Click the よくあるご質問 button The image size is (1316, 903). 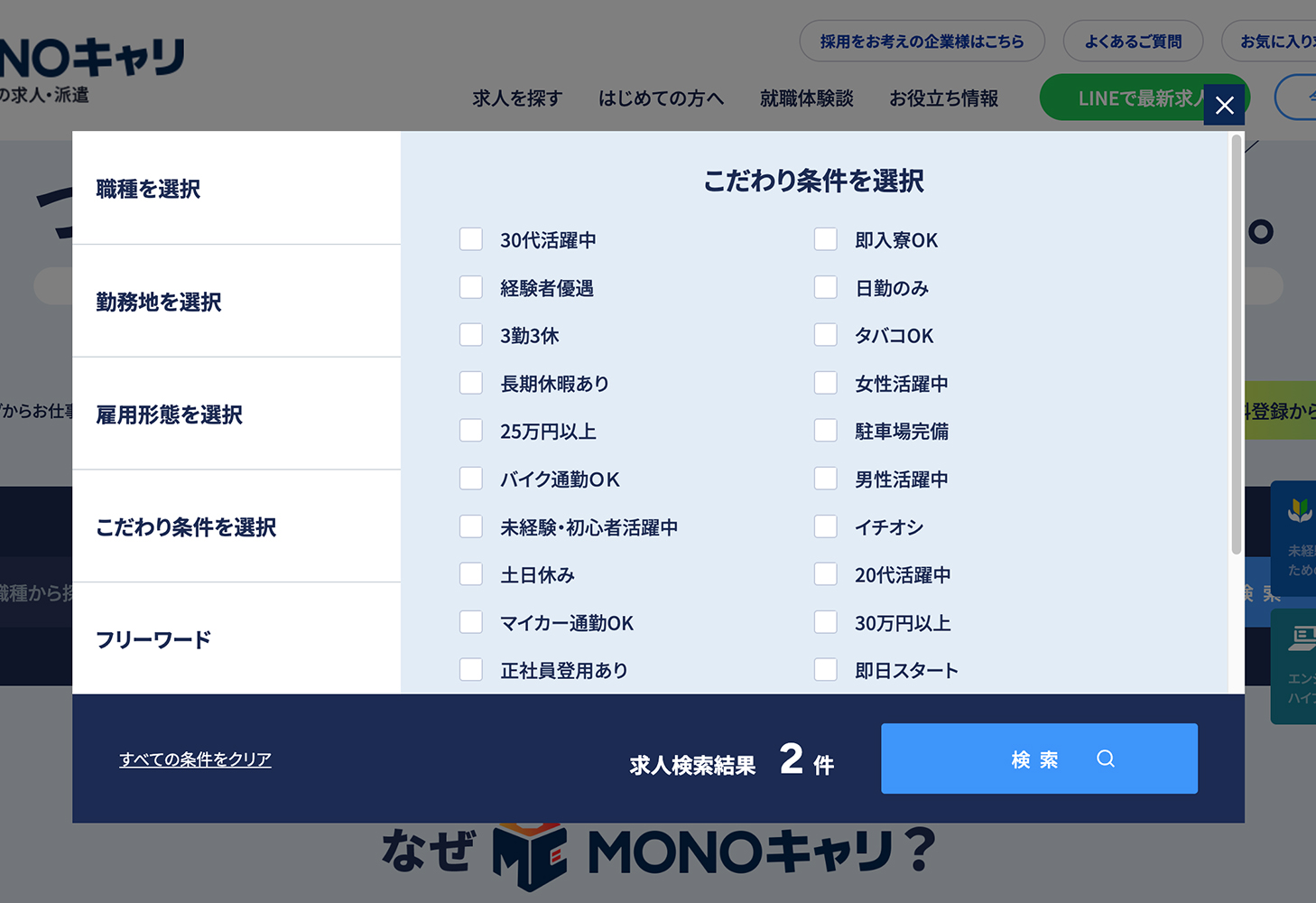click(x=1133, y=42)
